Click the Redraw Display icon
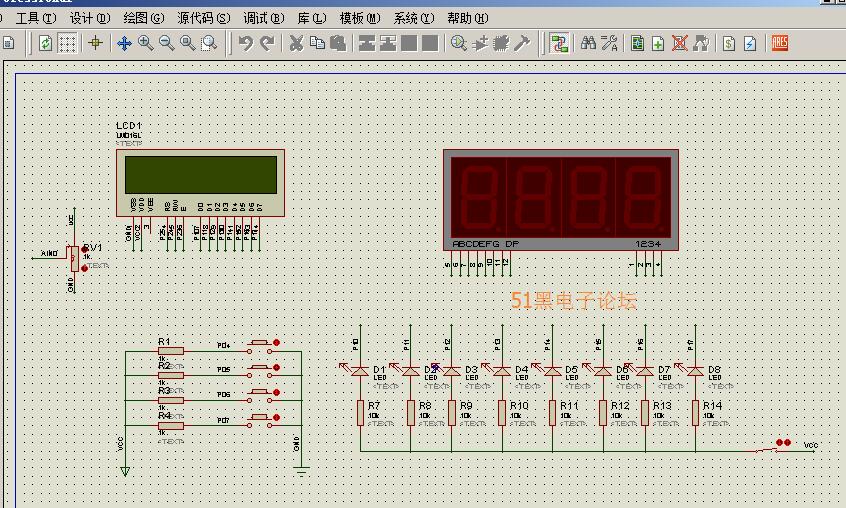The height and width of the screenshot is (508, 846). [45, 43]
